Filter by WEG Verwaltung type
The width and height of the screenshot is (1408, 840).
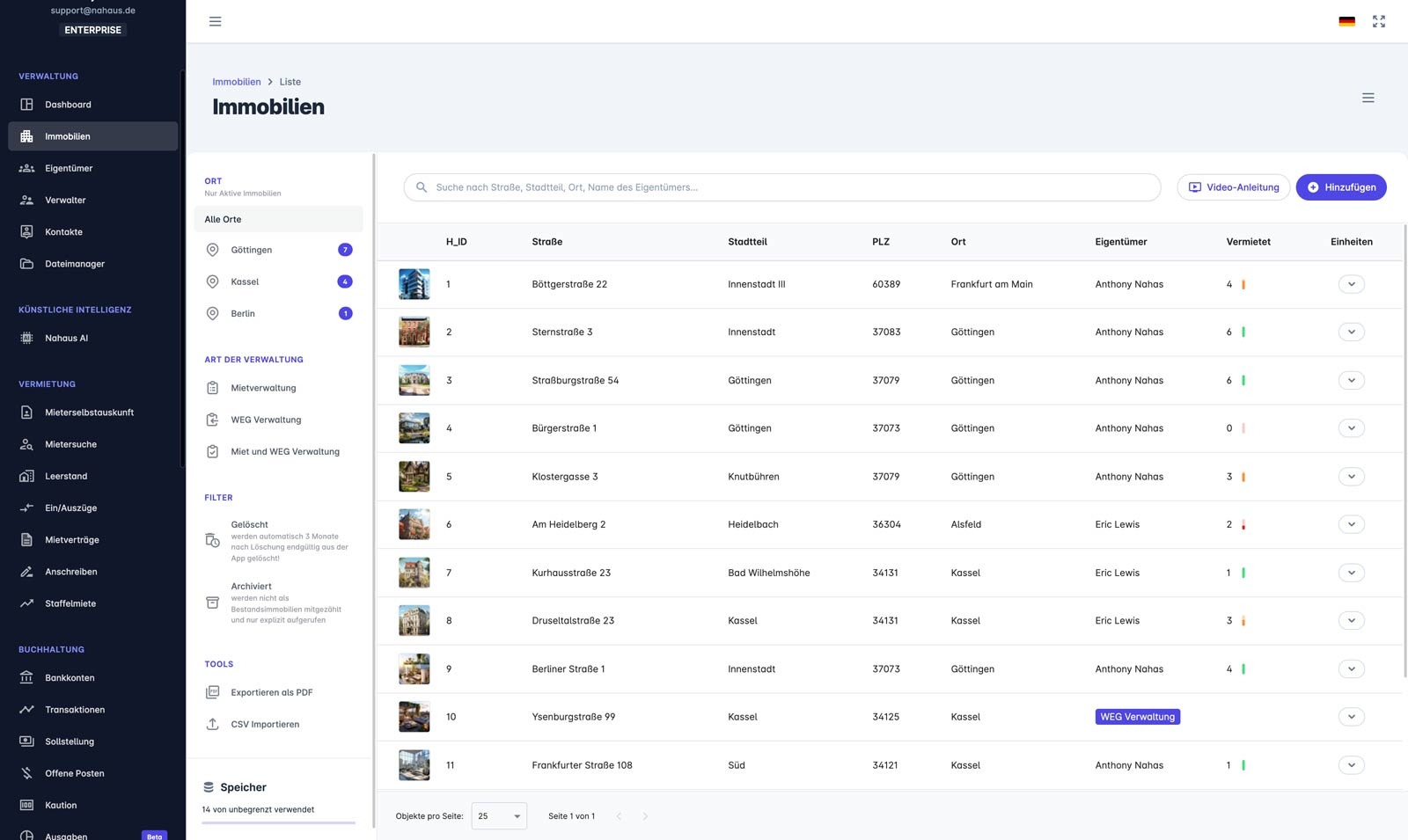tap(278, 420)
